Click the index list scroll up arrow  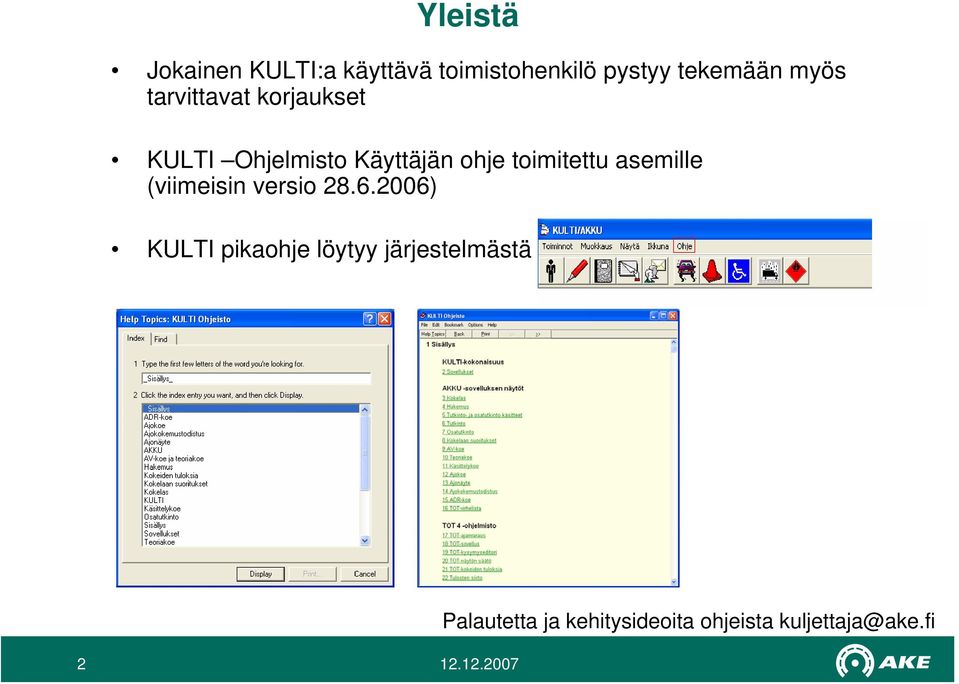click(x=365, y=409)
